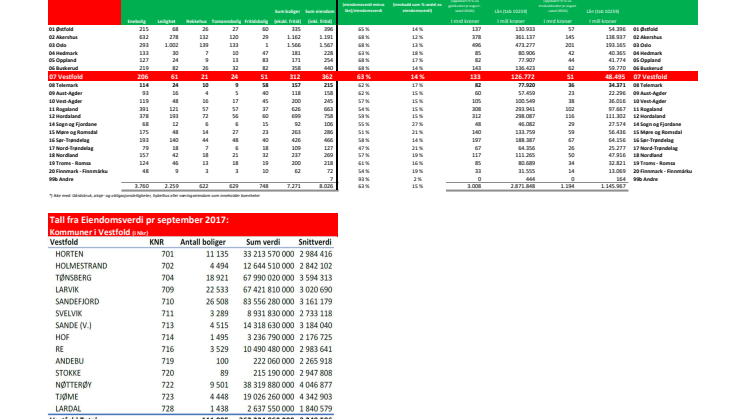The height and width of the screenshot is (419, 746).
Task: Click the 'TJØME' row label
Action: [67, 397]
